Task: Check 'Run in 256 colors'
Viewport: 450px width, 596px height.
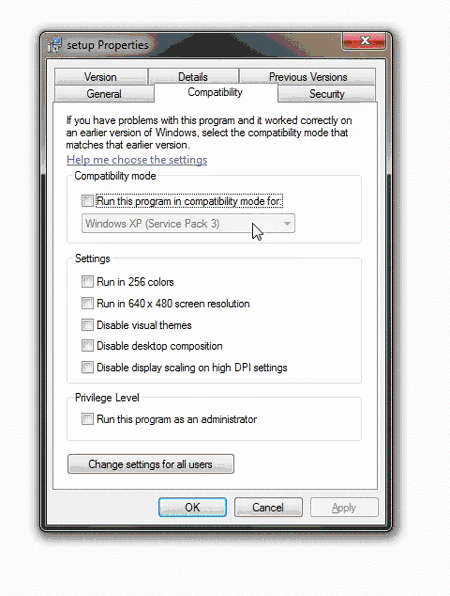Action: coord(87,282)
